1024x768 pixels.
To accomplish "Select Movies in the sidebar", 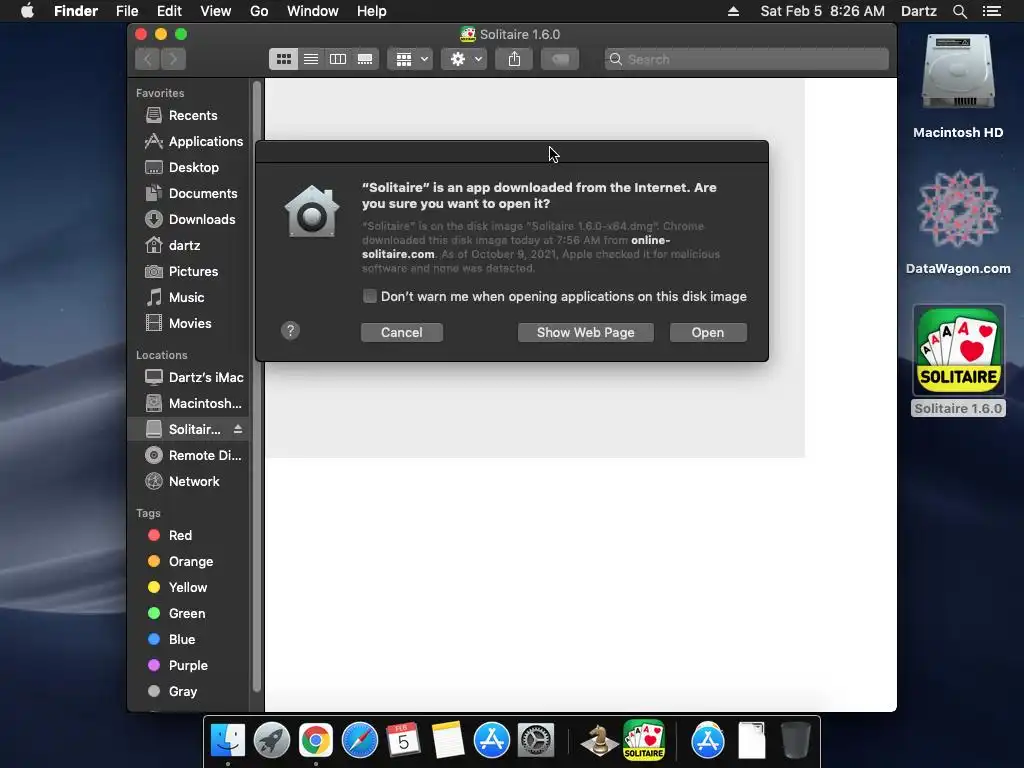I will (189, 323).
